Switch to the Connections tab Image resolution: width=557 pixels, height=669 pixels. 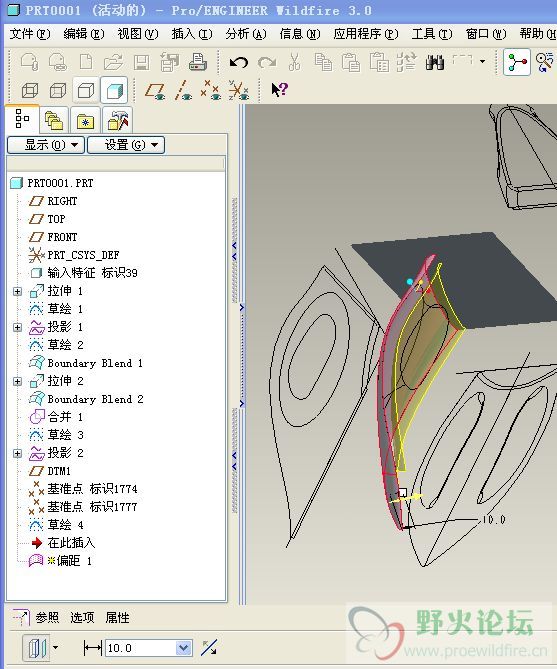click(x=117, y=120)
